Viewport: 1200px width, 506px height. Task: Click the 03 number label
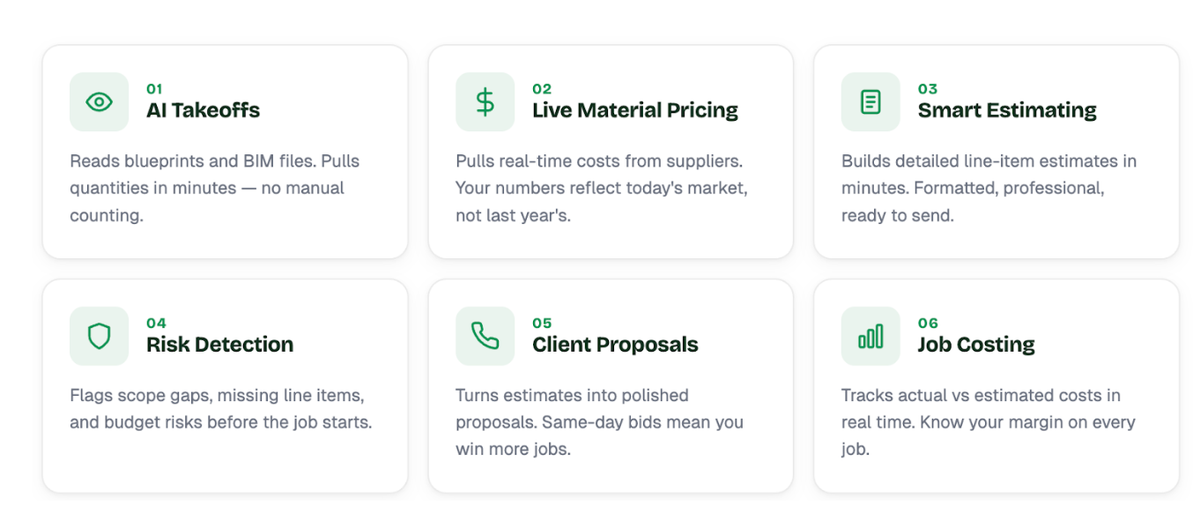(927, 89)
